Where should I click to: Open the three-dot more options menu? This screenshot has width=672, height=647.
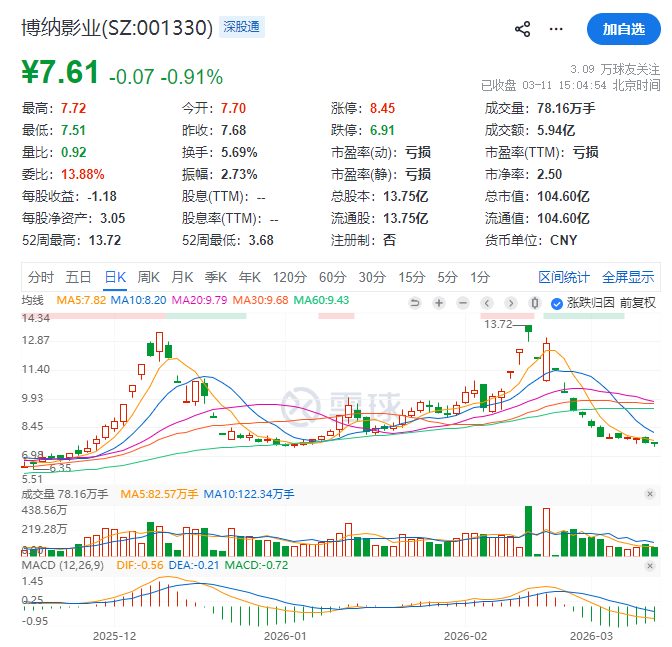pos(555,29)
